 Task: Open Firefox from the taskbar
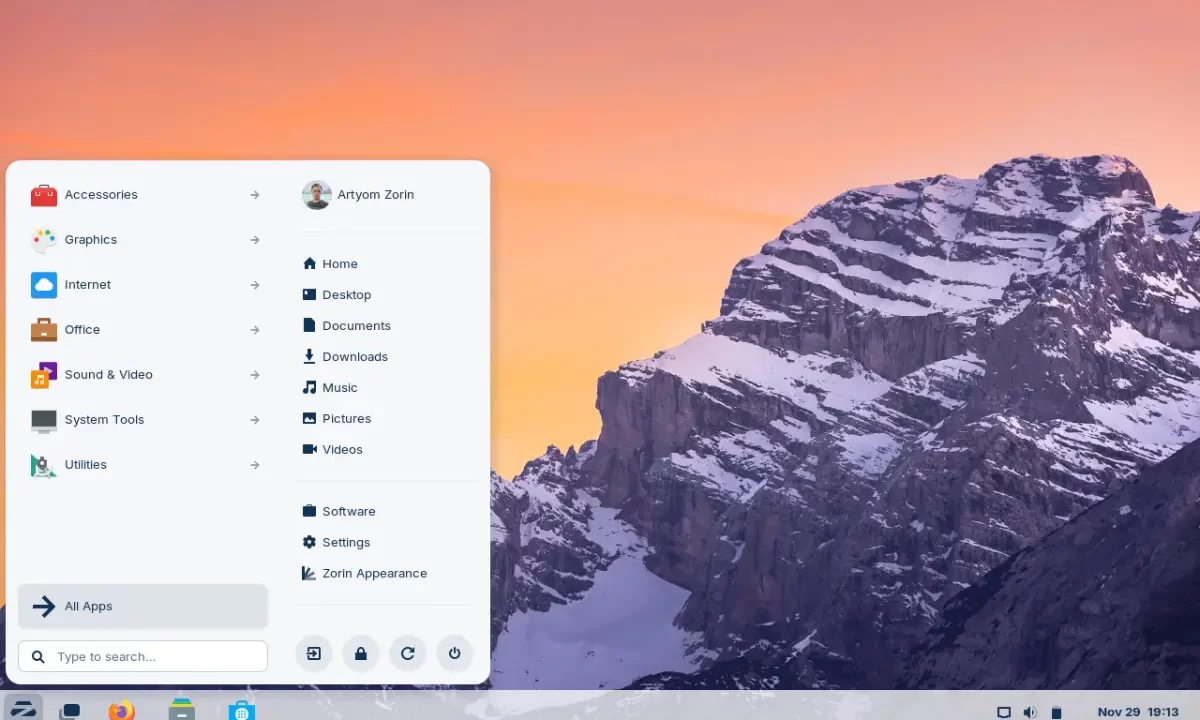[x=122, y=710]
